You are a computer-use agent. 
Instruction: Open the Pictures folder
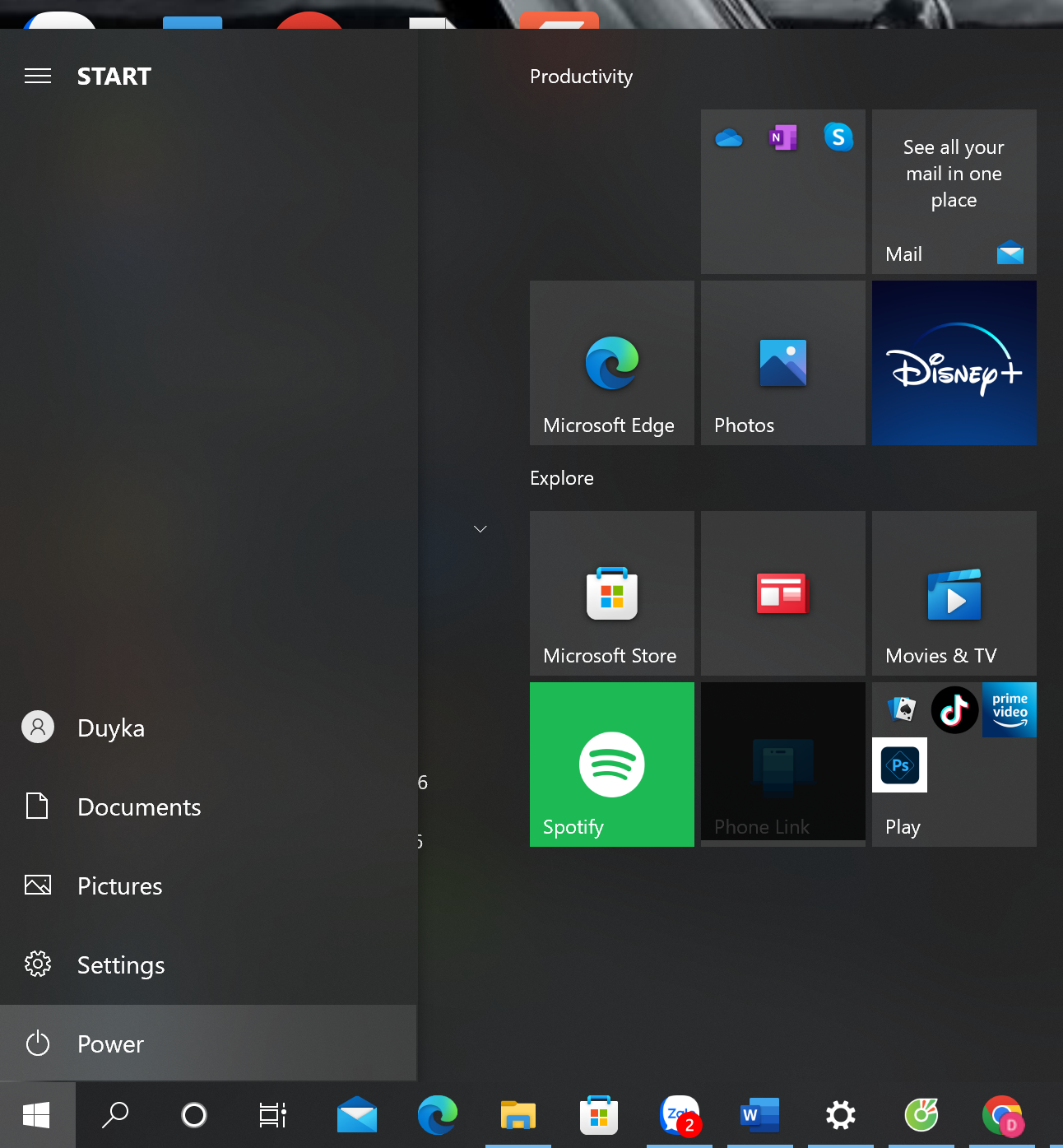(208, 885)
